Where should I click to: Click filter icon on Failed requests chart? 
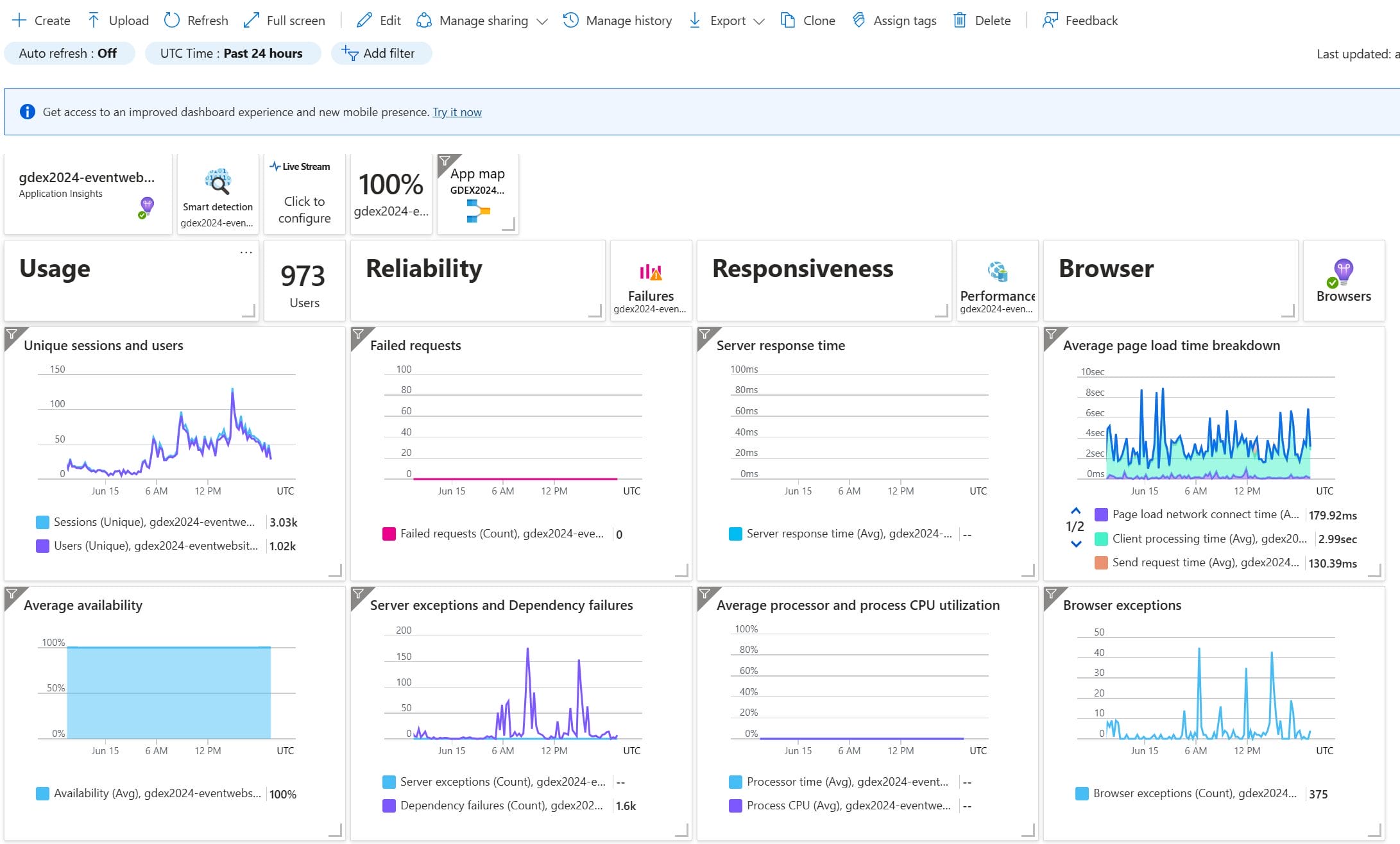coord(359,335)
